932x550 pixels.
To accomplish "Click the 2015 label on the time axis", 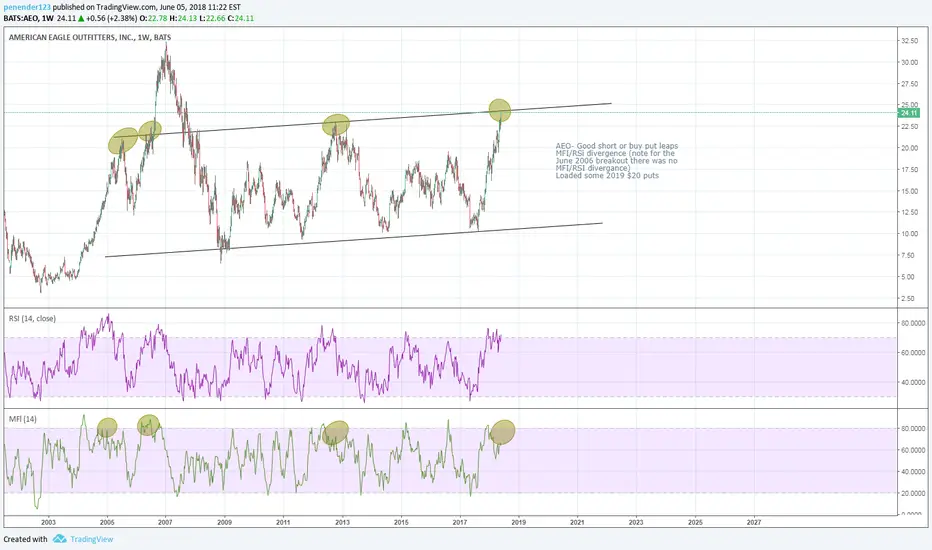I will pyautogui.click(x=401, y=522).
